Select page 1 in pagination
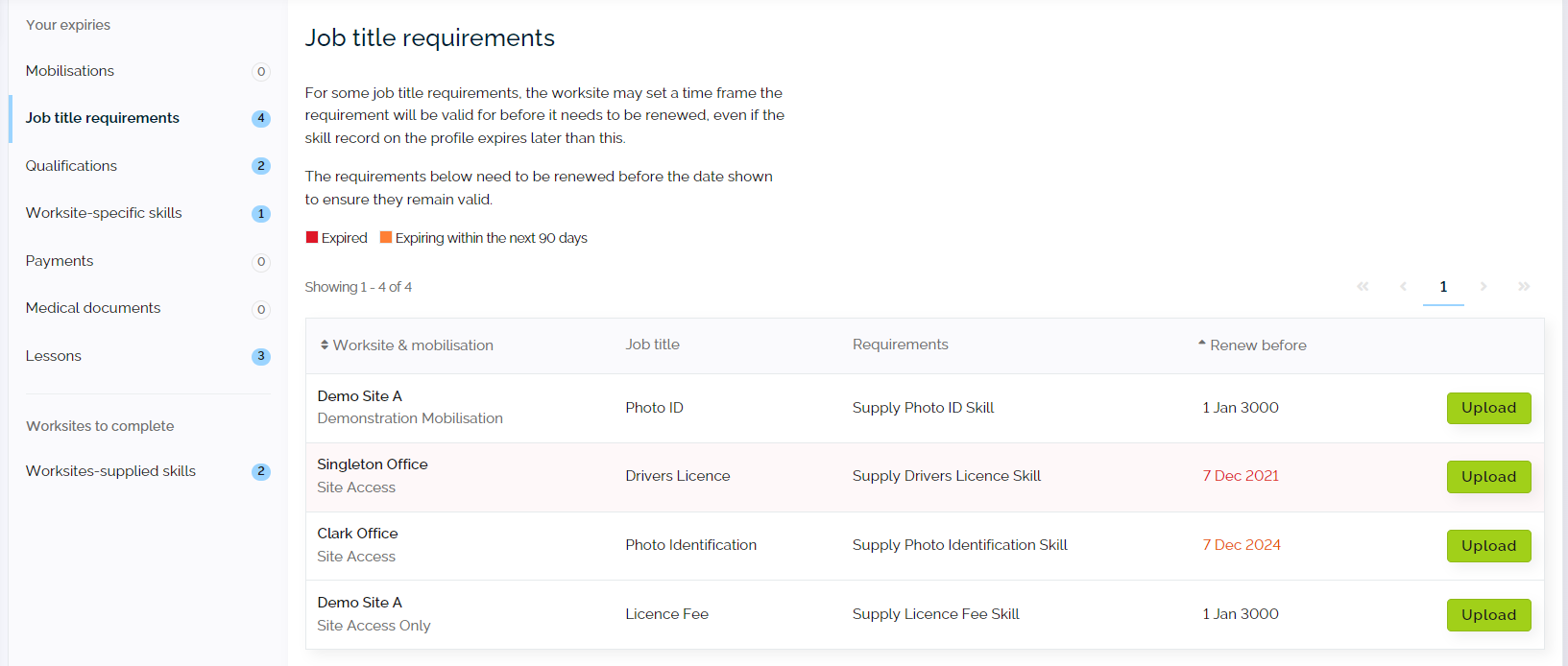Screen dimensions: 1568x666 (1443, 287)
